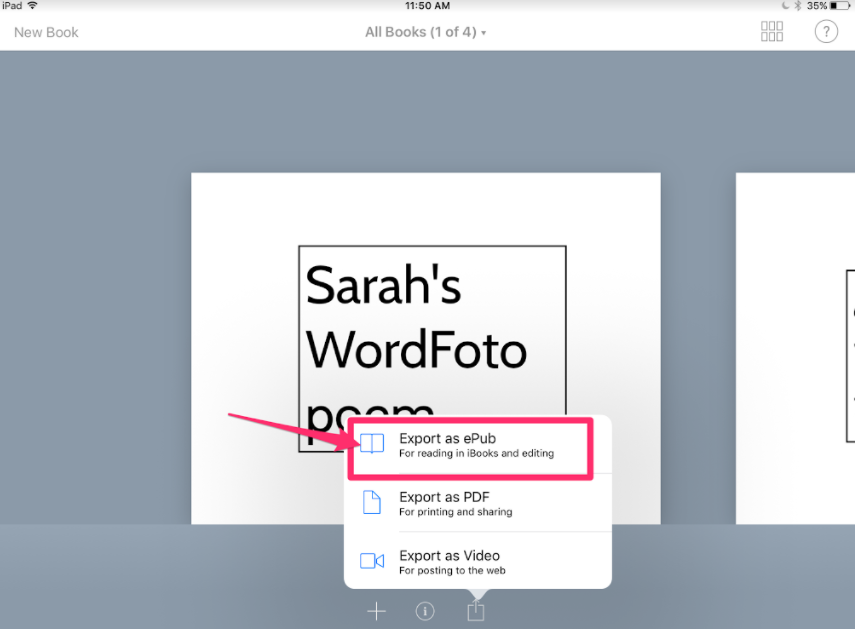Click the plus icon to add a book
Viewport: 855px width, 629px height.
point(376,611)
